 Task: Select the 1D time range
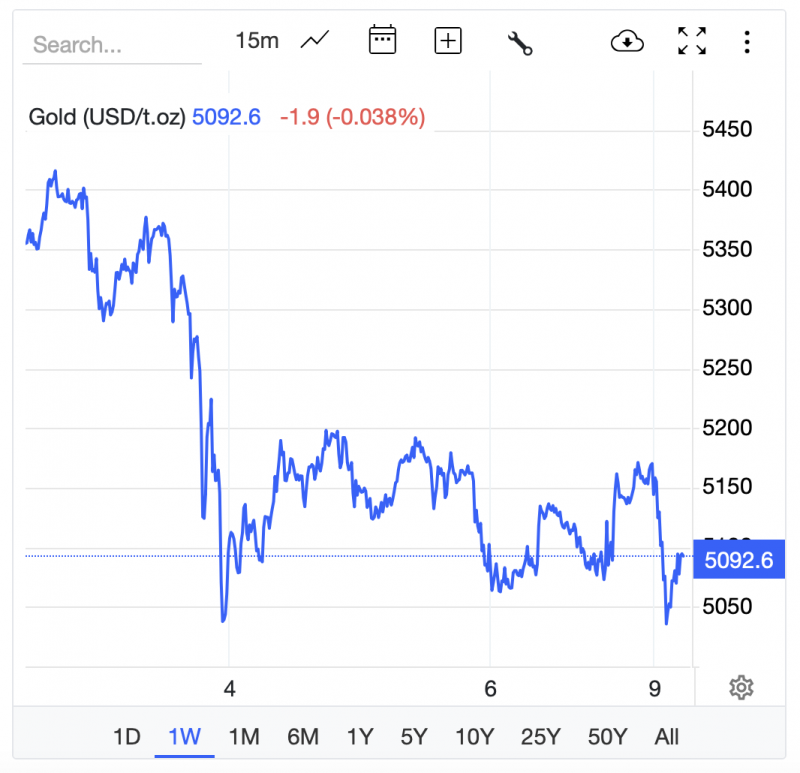point(127,737)
